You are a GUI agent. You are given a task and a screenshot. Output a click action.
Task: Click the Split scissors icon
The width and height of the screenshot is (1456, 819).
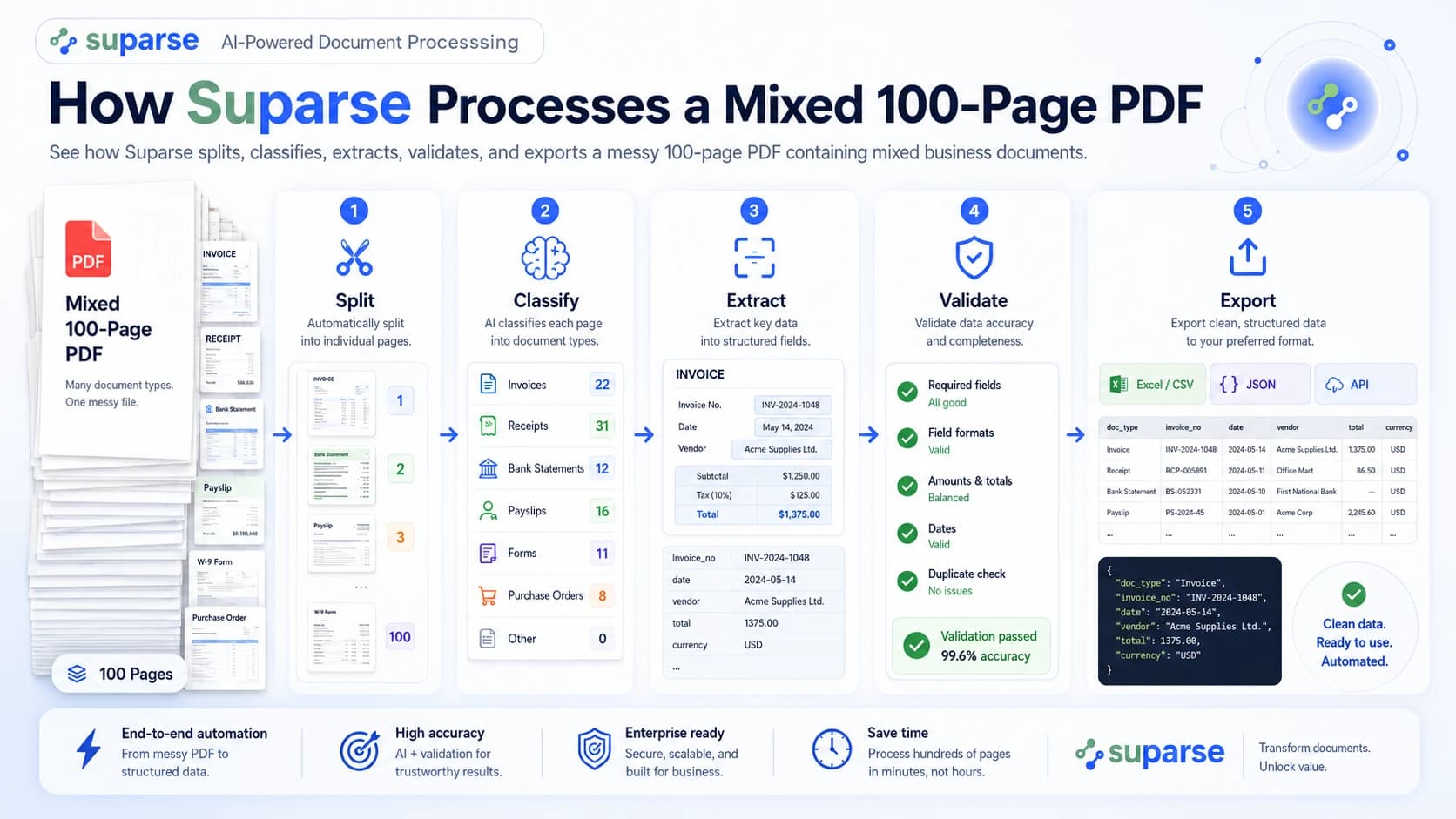point(354,258)
